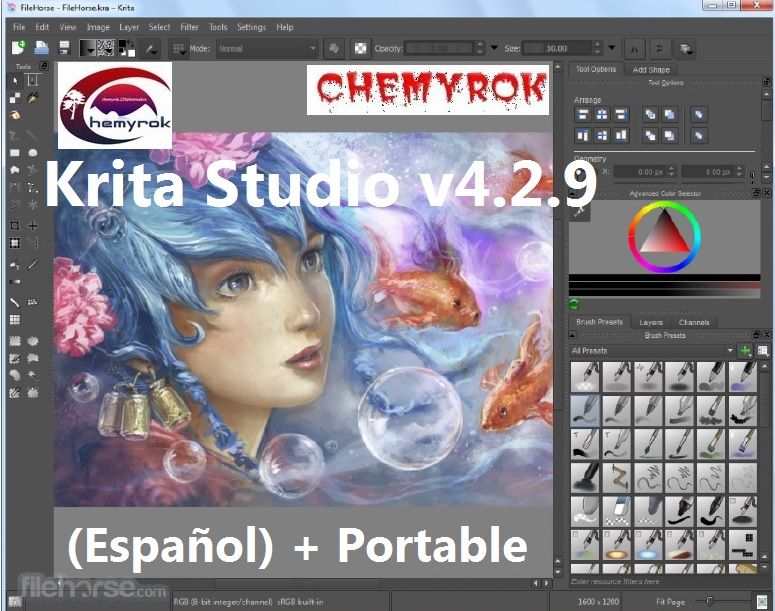Select the Fill bucket tool
The height and width of the screenshot is (611, 775).
15,265
